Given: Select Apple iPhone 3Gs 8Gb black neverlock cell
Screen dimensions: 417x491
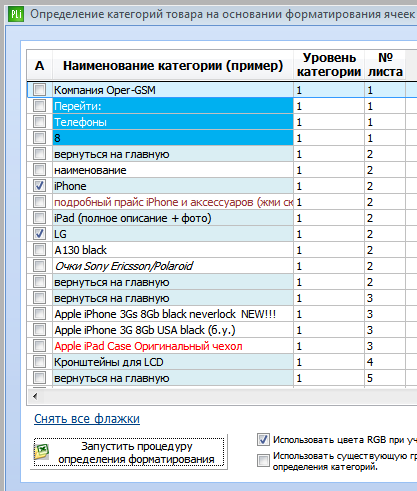Looking at the screenshot, I should pos(173,314).
